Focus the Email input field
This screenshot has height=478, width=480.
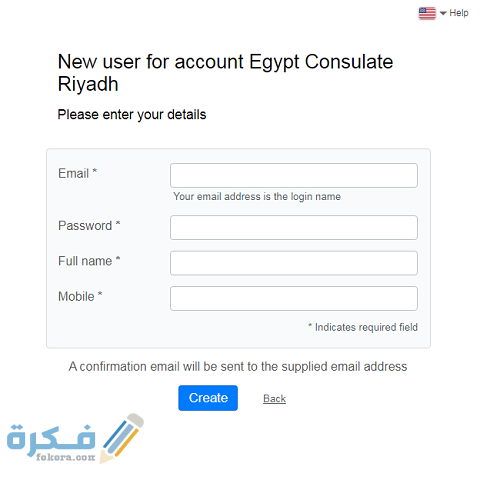(x=294, y=175)
